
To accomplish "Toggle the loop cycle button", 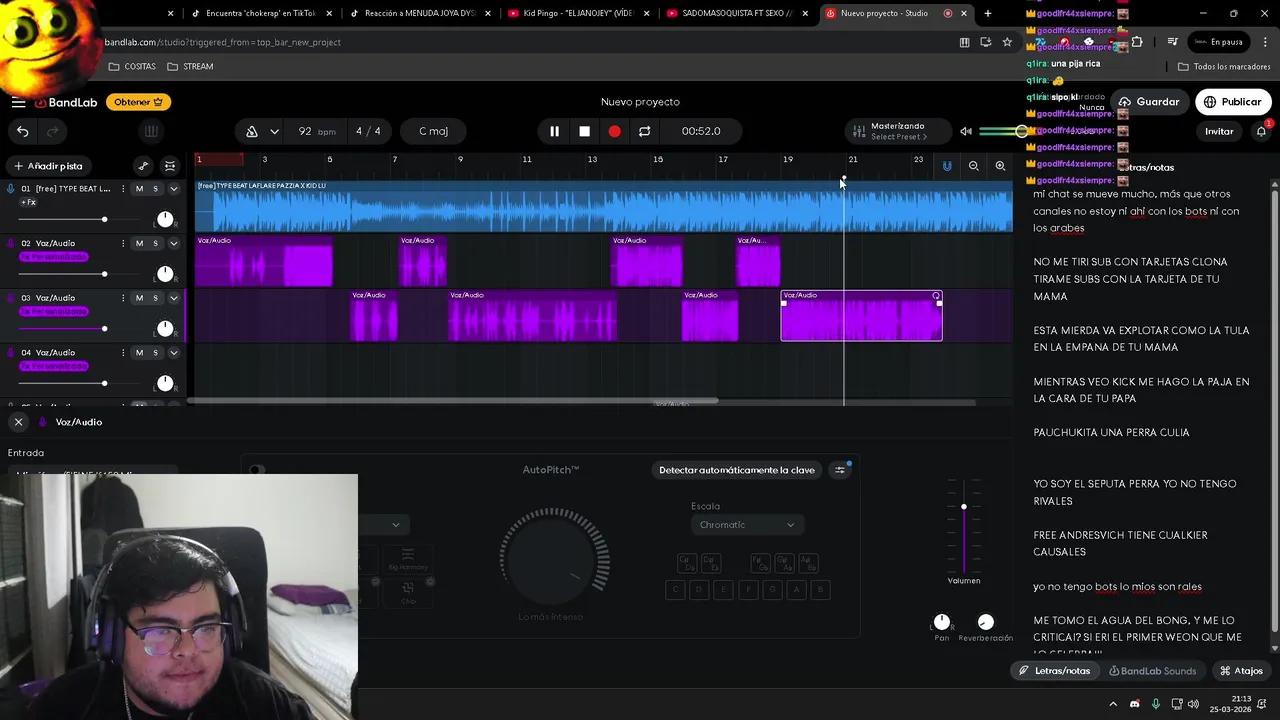I will point(644,131).
